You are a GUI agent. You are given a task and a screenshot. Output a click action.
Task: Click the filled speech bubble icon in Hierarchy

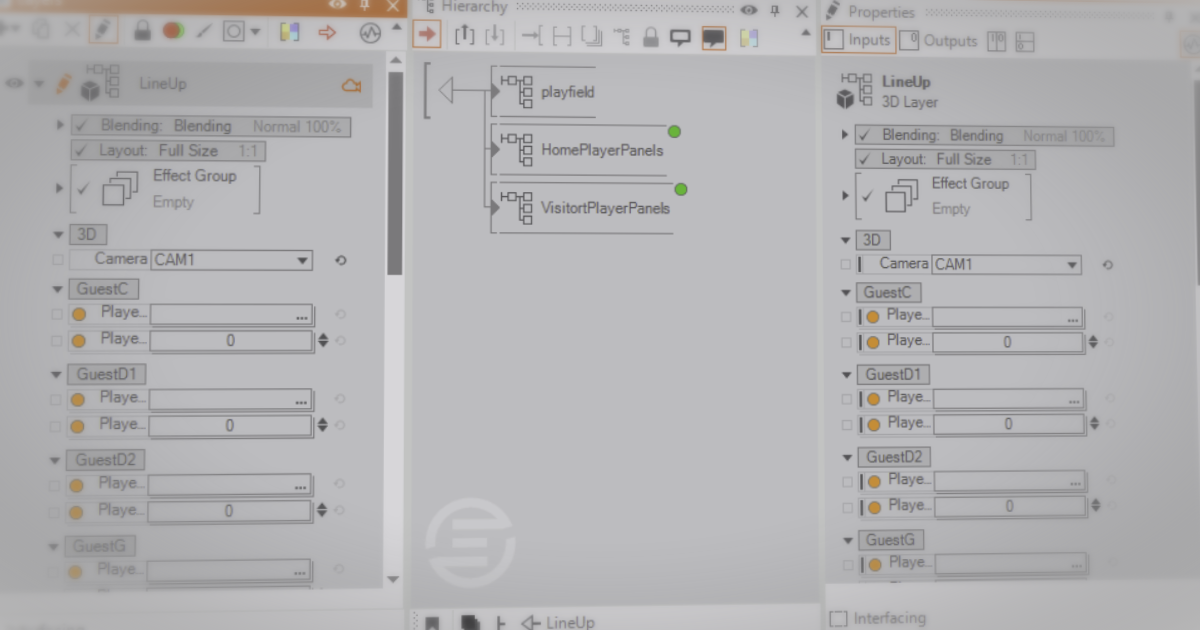click(713, 38)
